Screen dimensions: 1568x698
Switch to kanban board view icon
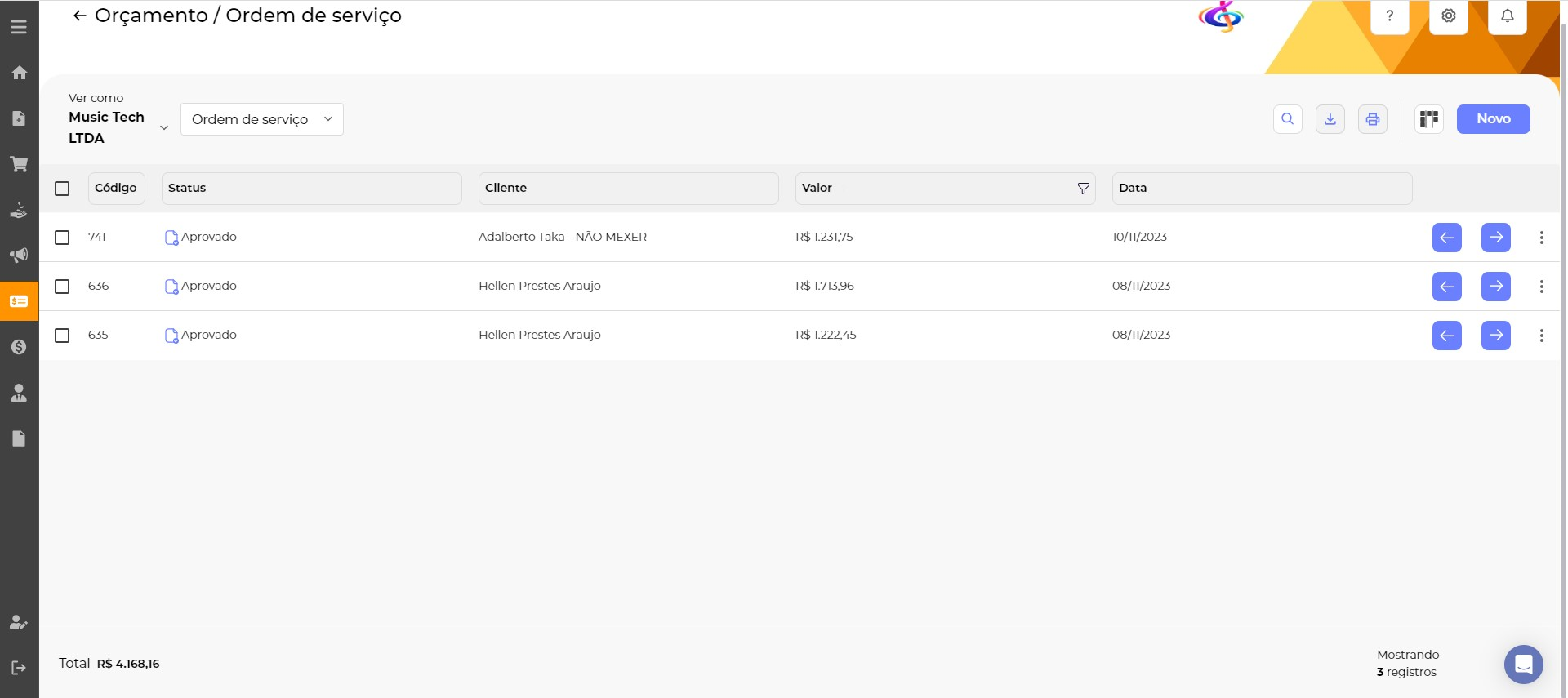click(1428, 119)
